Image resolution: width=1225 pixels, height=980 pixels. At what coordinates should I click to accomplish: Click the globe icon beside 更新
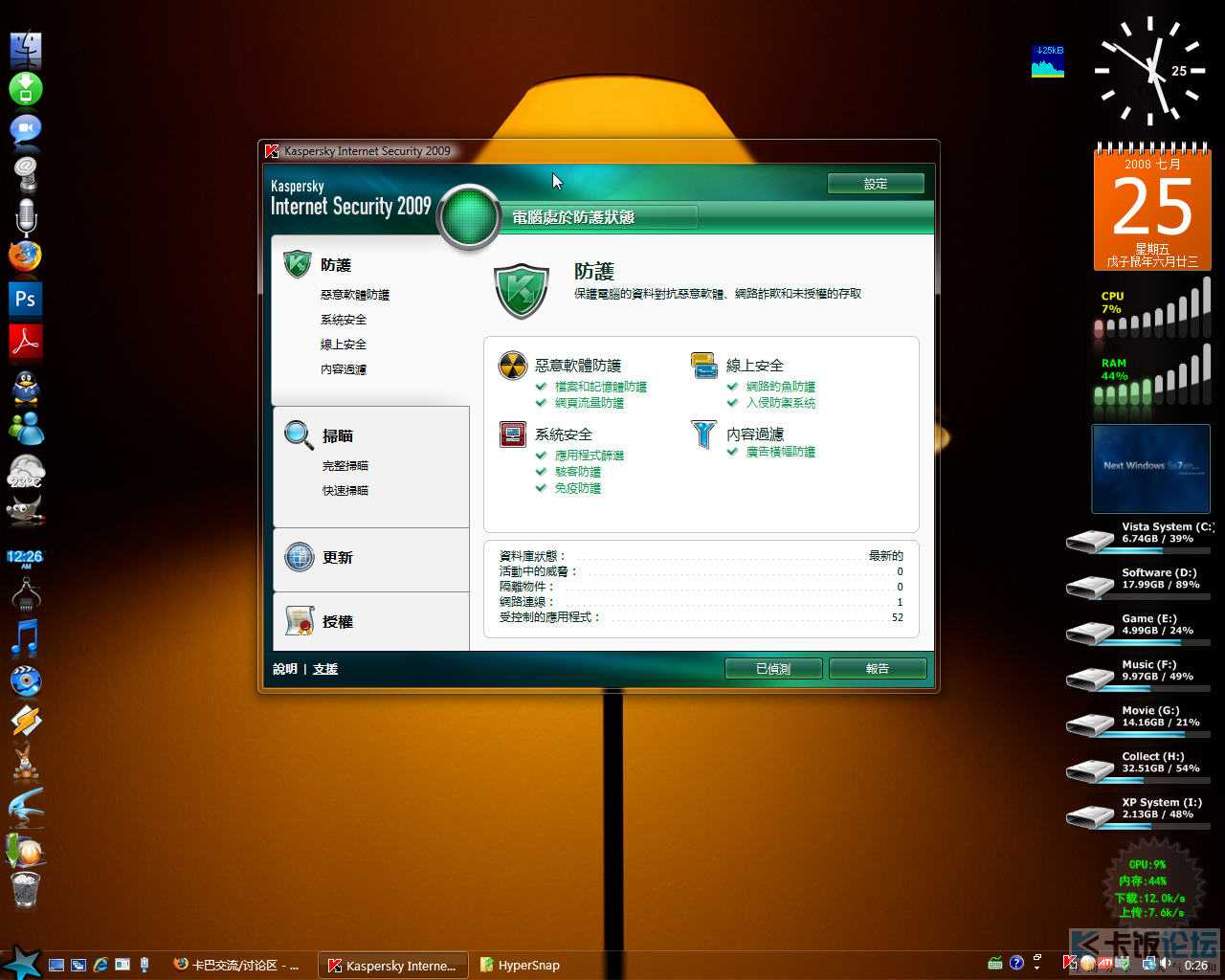pyautogui.click(x=300, y=557)
